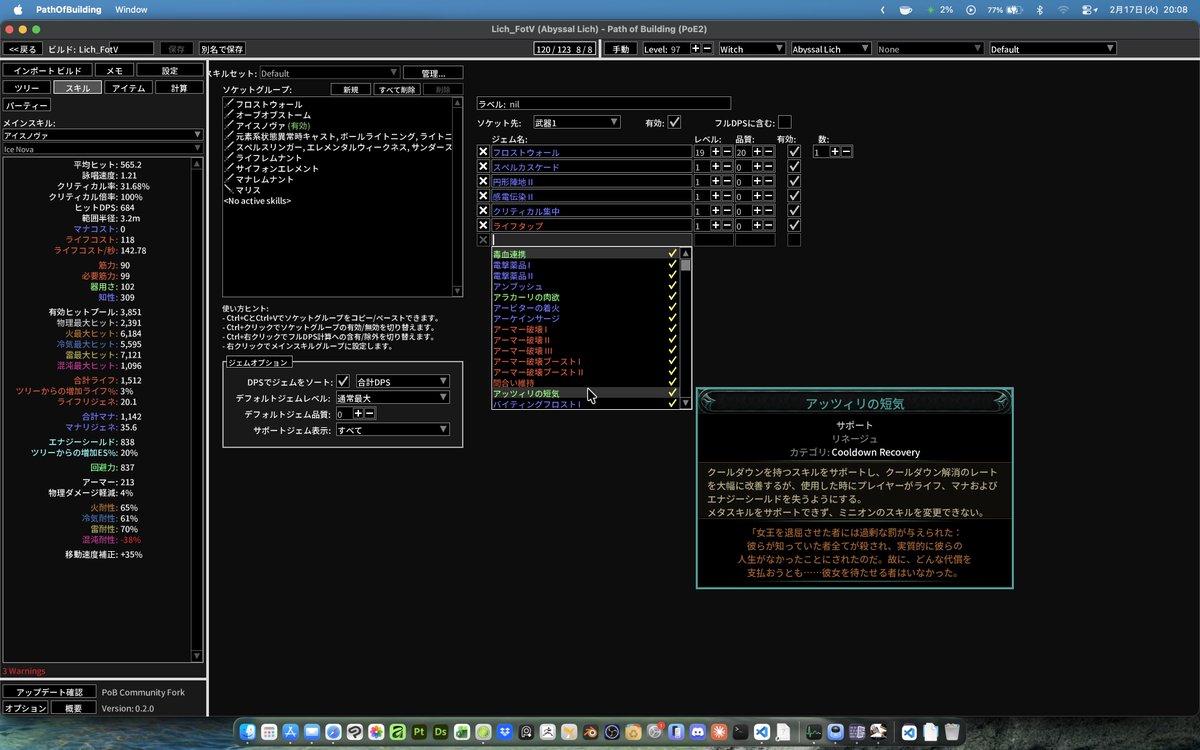
Task: Open the Witch class dropdown
Action: tap(751, 49)
